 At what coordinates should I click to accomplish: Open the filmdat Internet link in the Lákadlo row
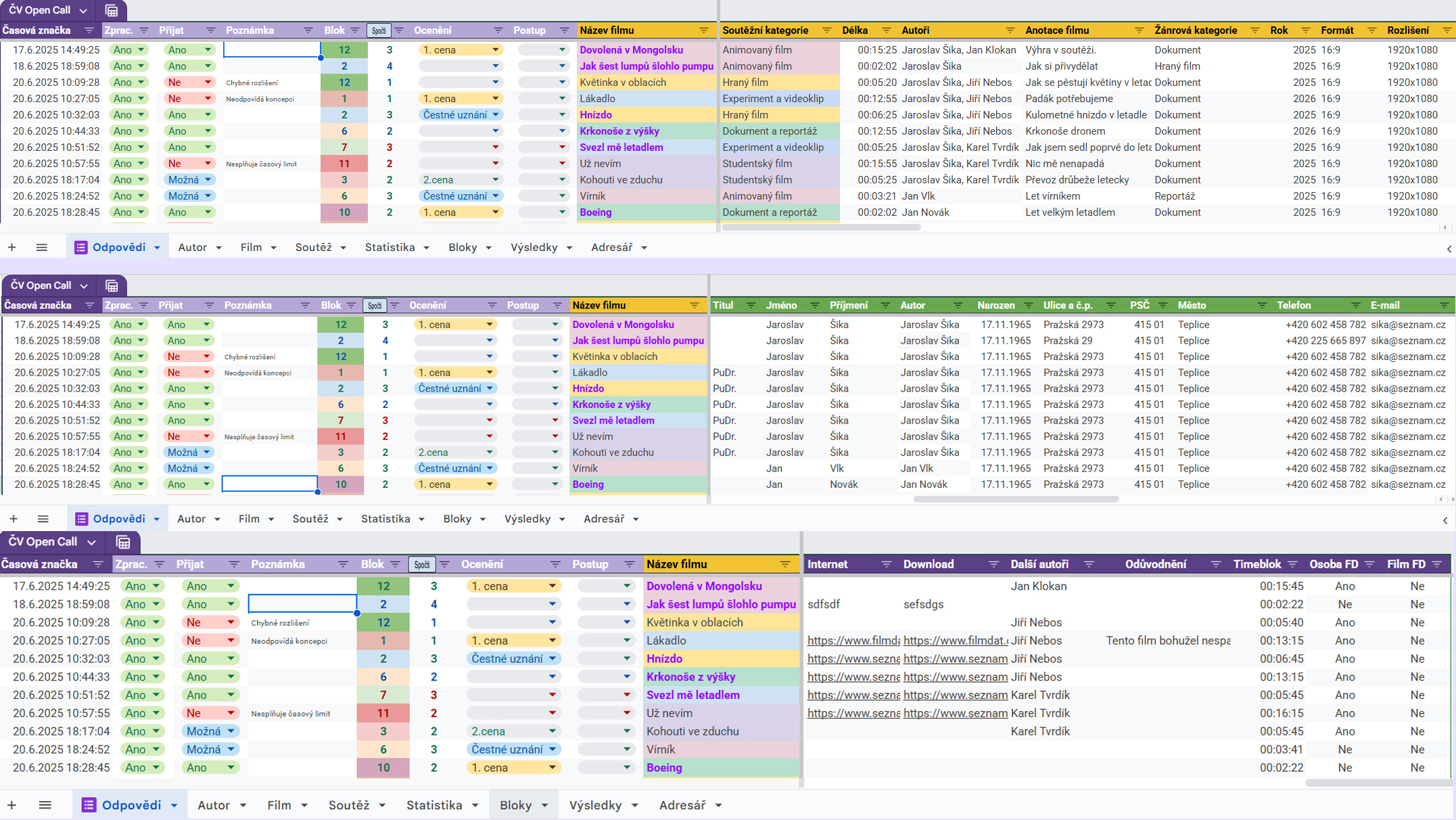(x=853, y=641)
